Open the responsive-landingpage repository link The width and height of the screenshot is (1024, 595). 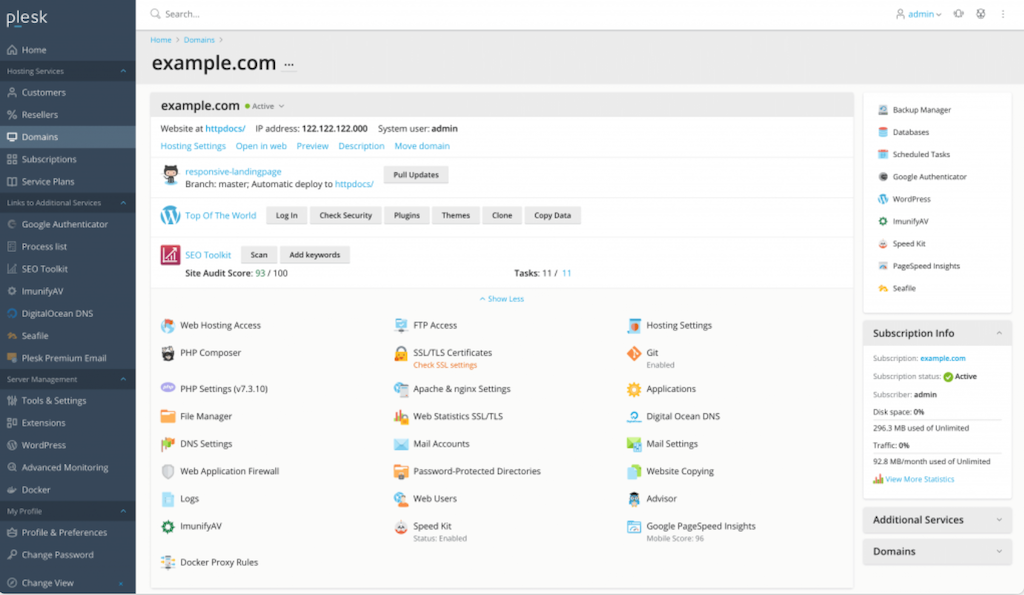coord(233,172)
